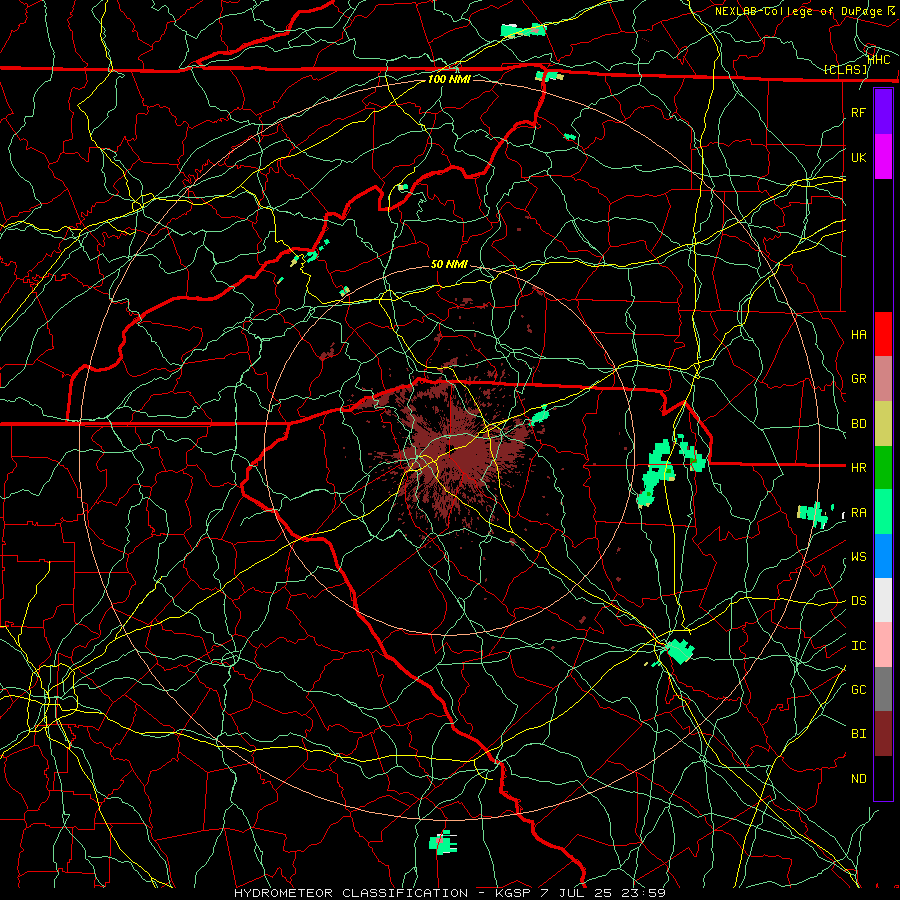Click the HR legend label
900x900 pixels.
[x=859, y=468]
